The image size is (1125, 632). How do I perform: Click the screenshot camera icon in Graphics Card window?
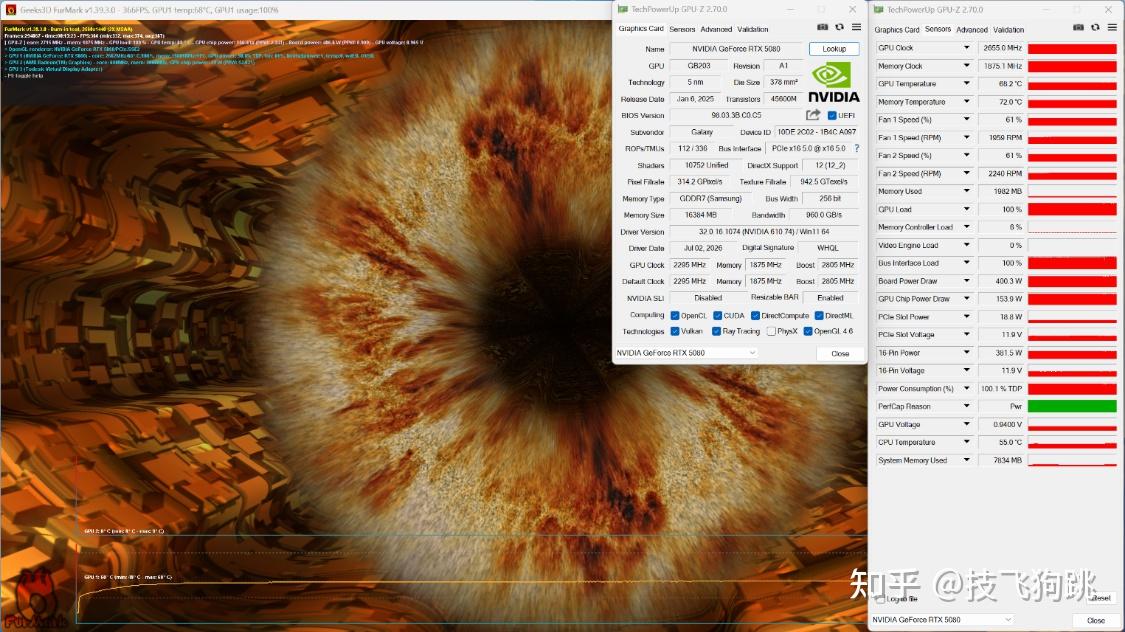pos(822,27)
